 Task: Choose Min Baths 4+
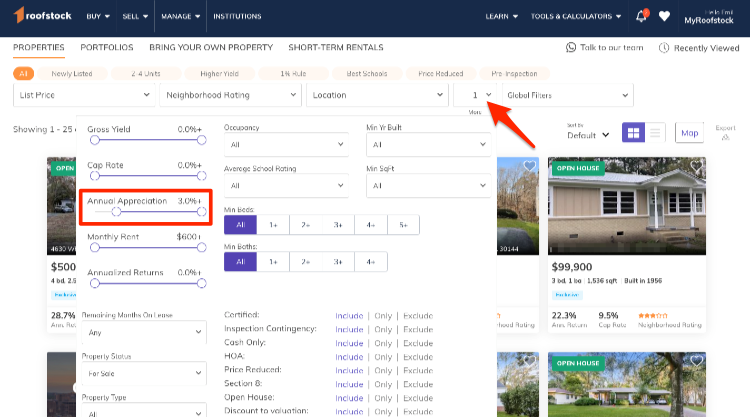coord(371,262)
